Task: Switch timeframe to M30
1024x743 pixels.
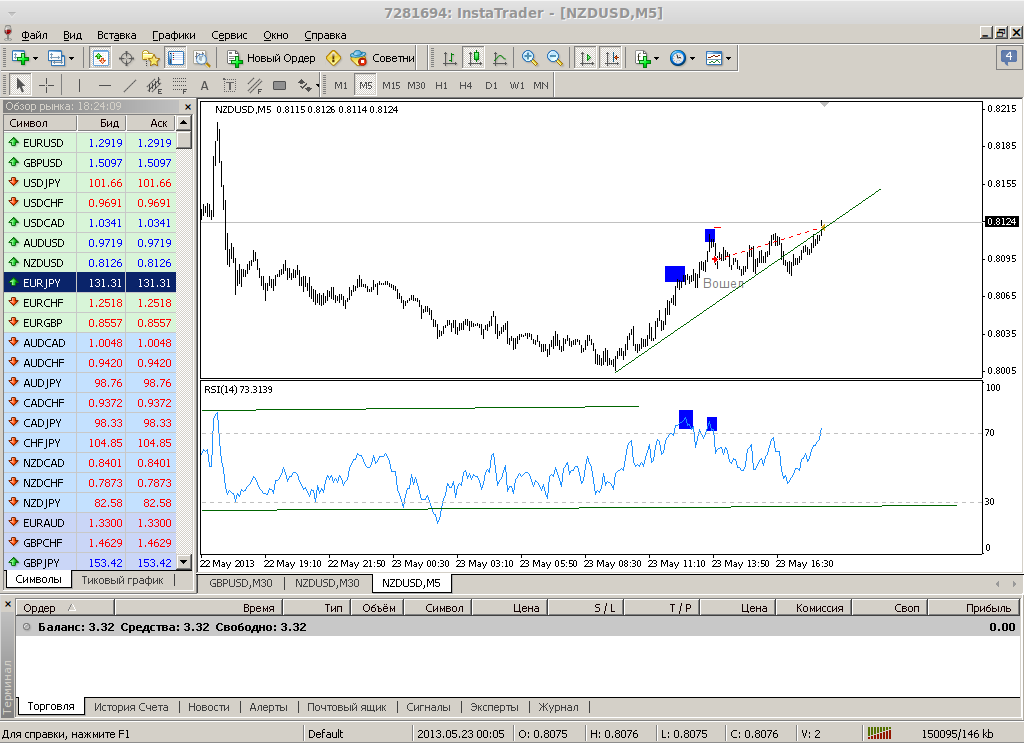Action: tap(416, 85)
